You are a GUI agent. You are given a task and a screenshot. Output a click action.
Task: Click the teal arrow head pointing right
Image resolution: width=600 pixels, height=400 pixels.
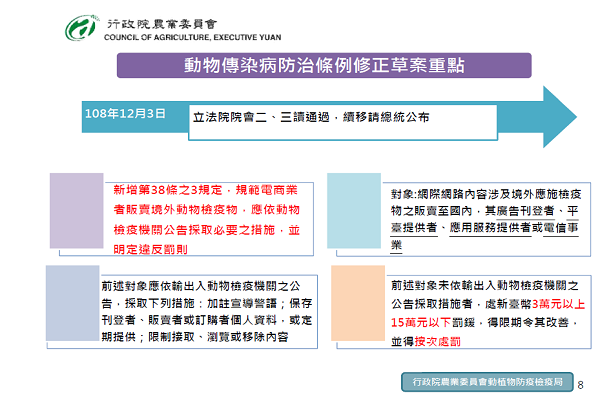tap(560, 117)
